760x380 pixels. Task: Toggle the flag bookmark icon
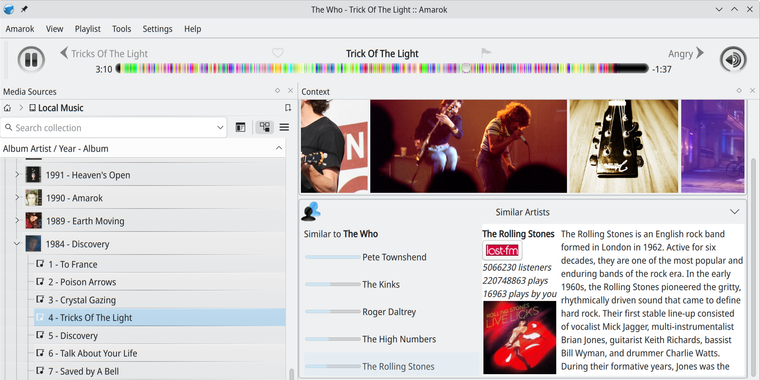point(486,52)
